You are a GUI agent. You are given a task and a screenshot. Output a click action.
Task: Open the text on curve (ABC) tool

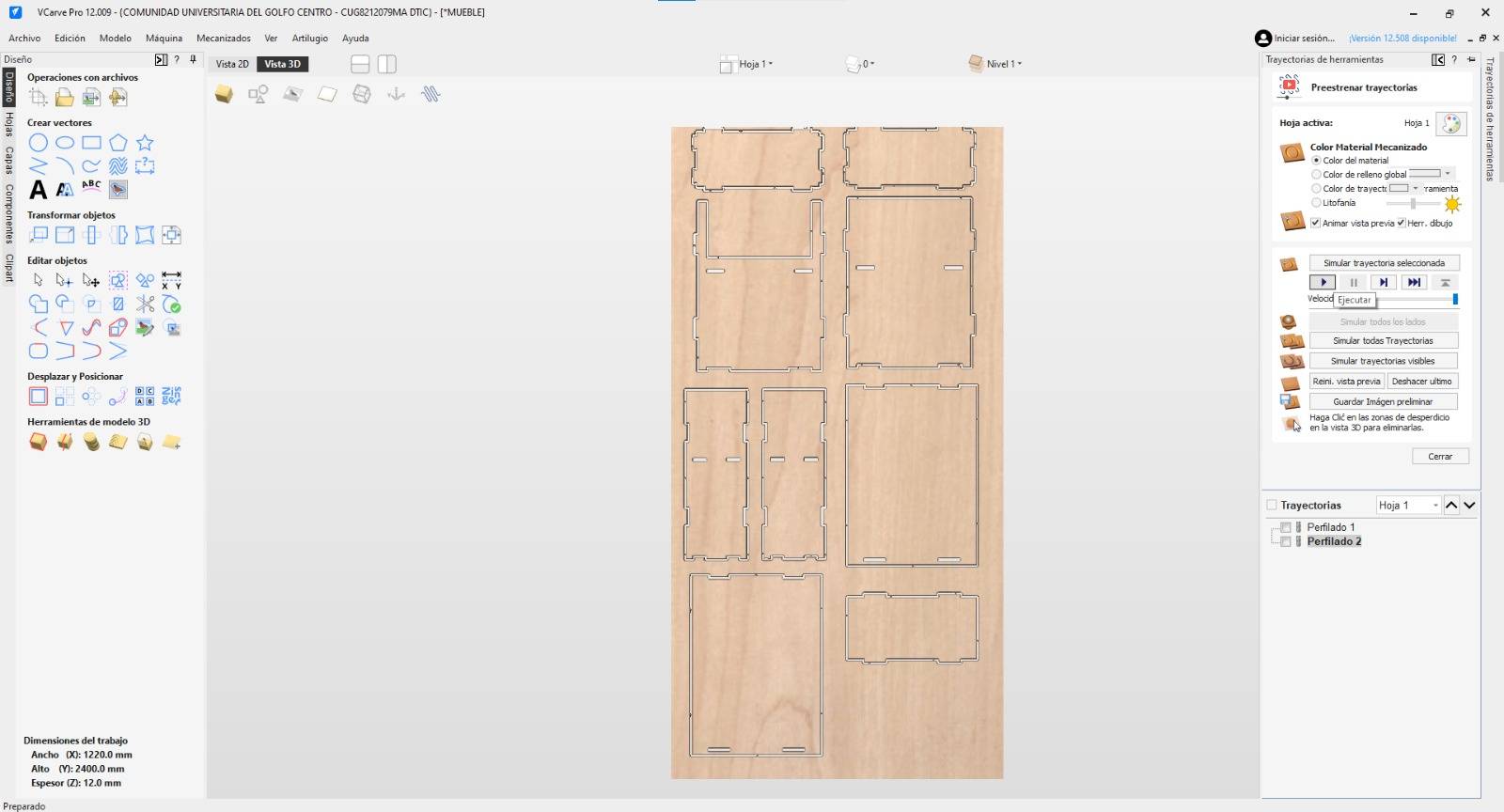91,187
